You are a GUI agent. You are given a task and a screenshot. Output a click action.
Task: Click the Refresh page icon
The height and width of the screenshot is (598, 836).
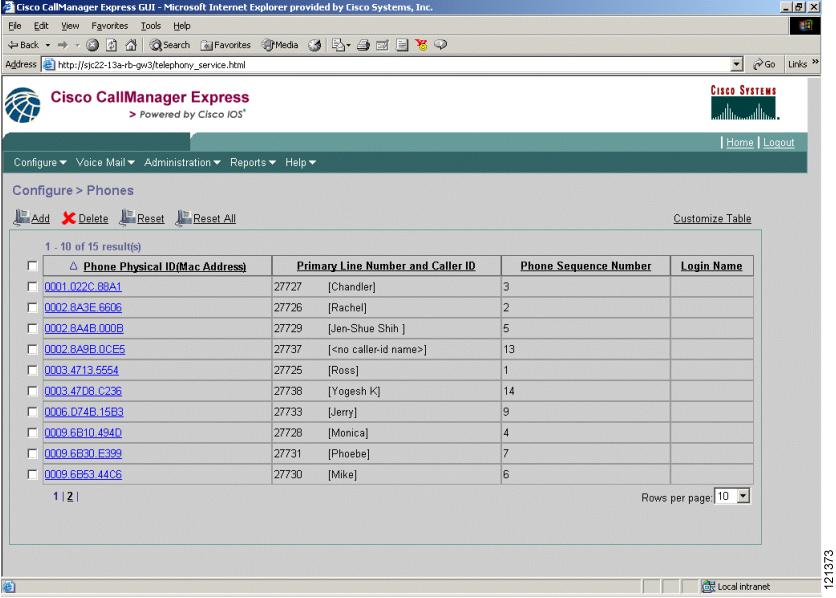[x=111, y=45]
